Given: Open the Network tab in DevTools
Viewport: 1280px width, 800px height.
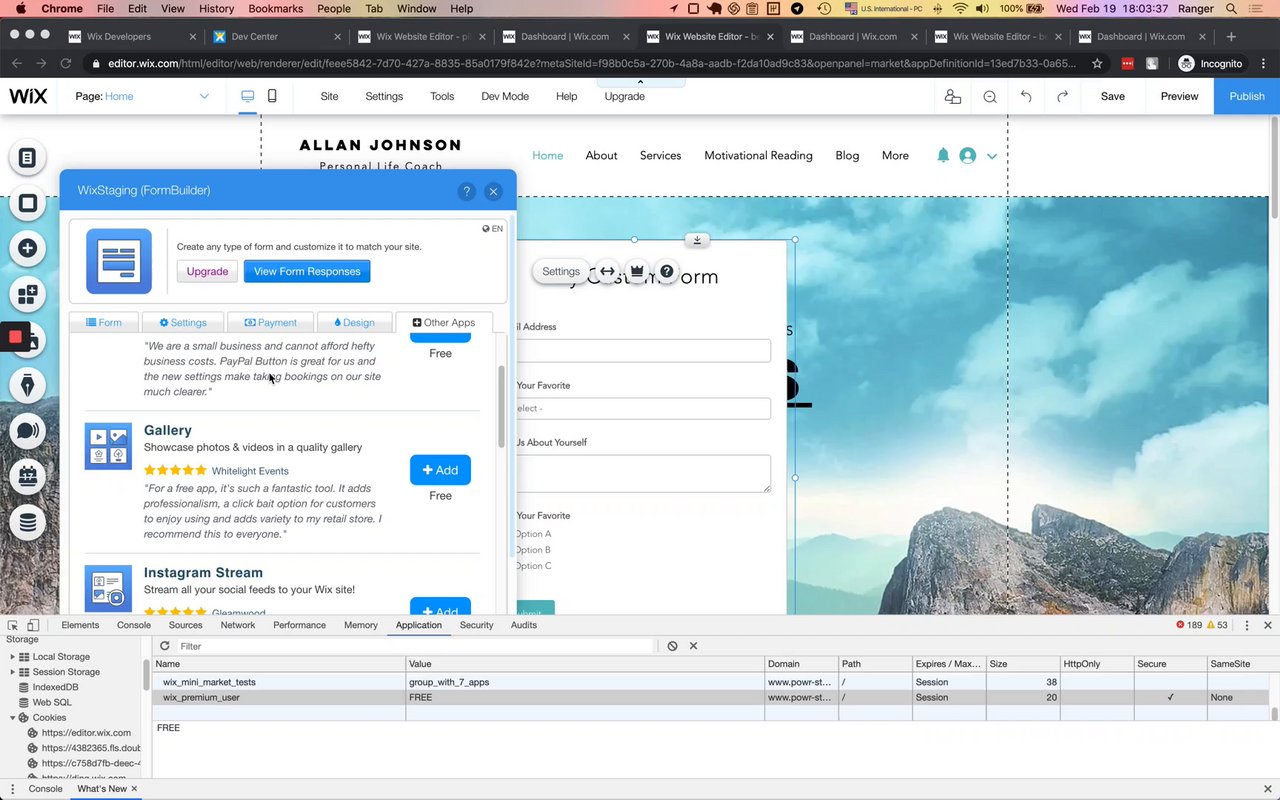Looking at the screenshot, I should pyautogui.click(x=238, y=625).
